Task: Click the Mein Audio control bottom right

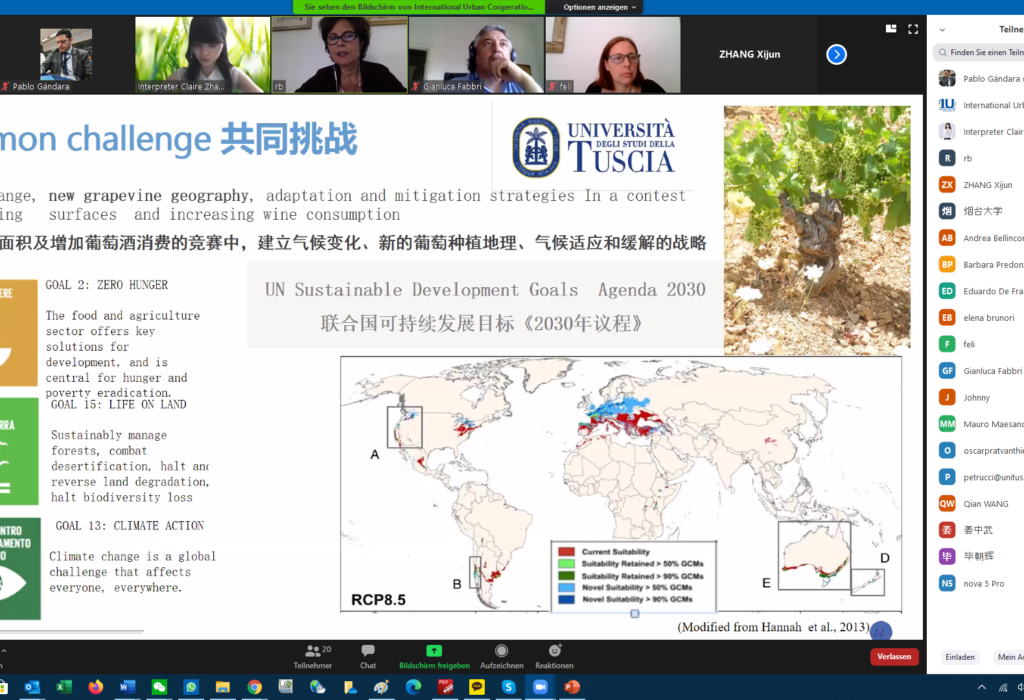Action: pyautogui.click(x=1010, y=657)
